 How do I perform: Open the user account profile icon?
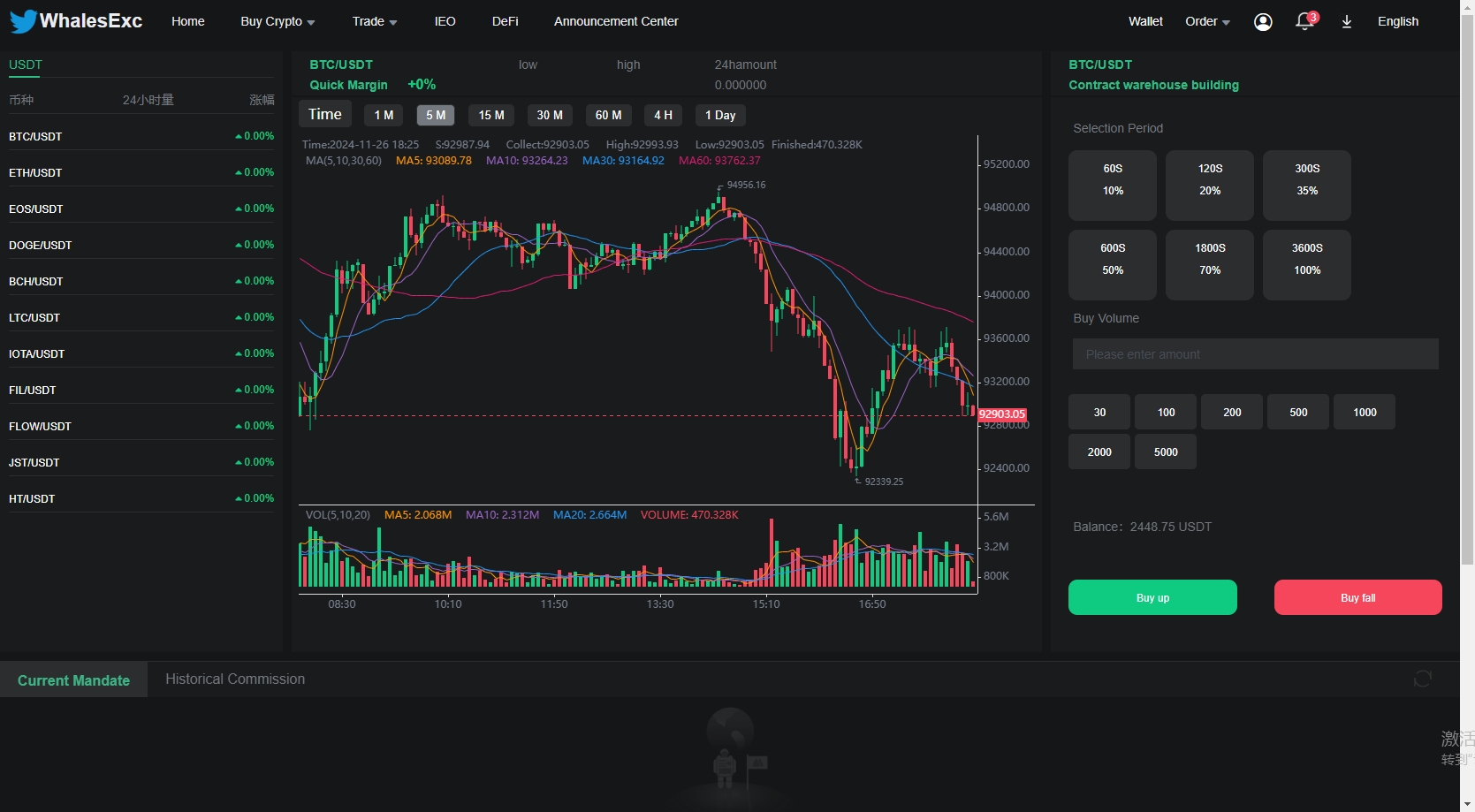[1263, 22]
